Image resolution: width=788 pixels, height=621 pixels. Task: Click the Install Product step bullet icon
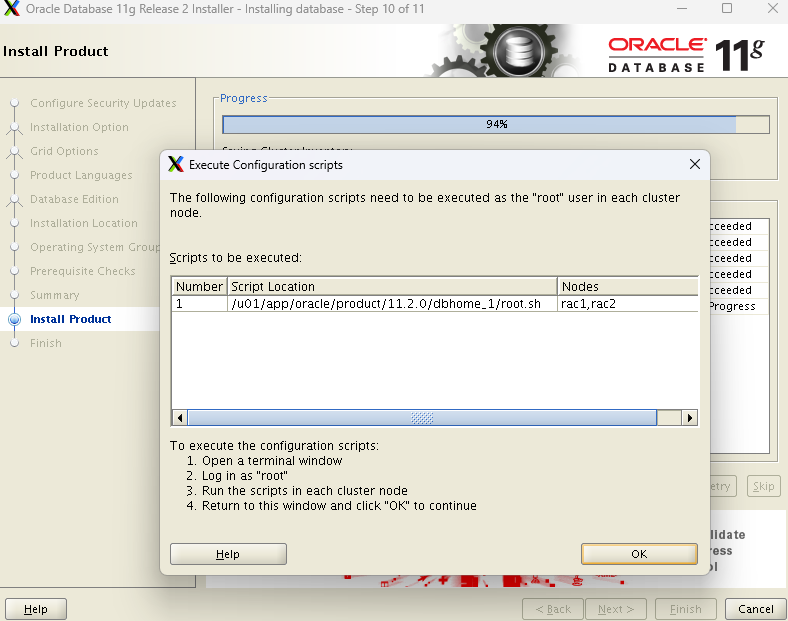coord(15,319)
